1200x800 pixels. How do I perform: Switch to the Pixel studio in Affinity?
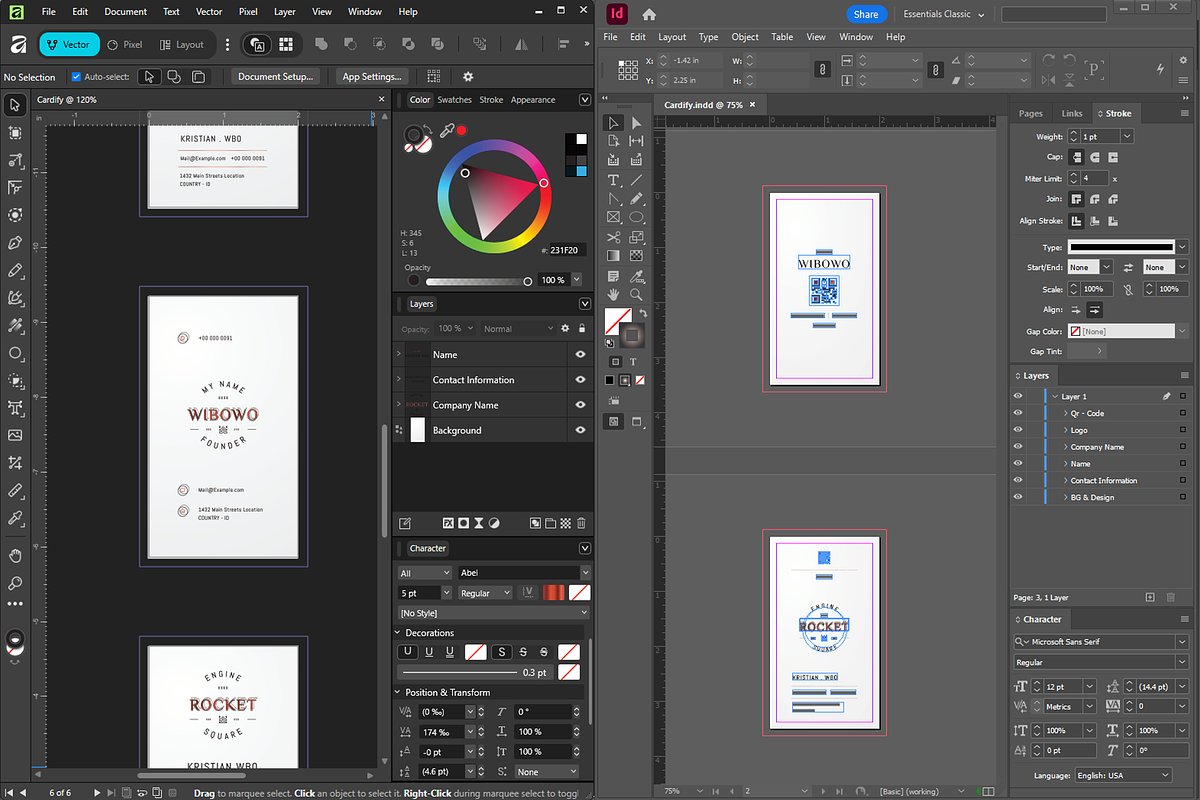click(x=125, y=45)
